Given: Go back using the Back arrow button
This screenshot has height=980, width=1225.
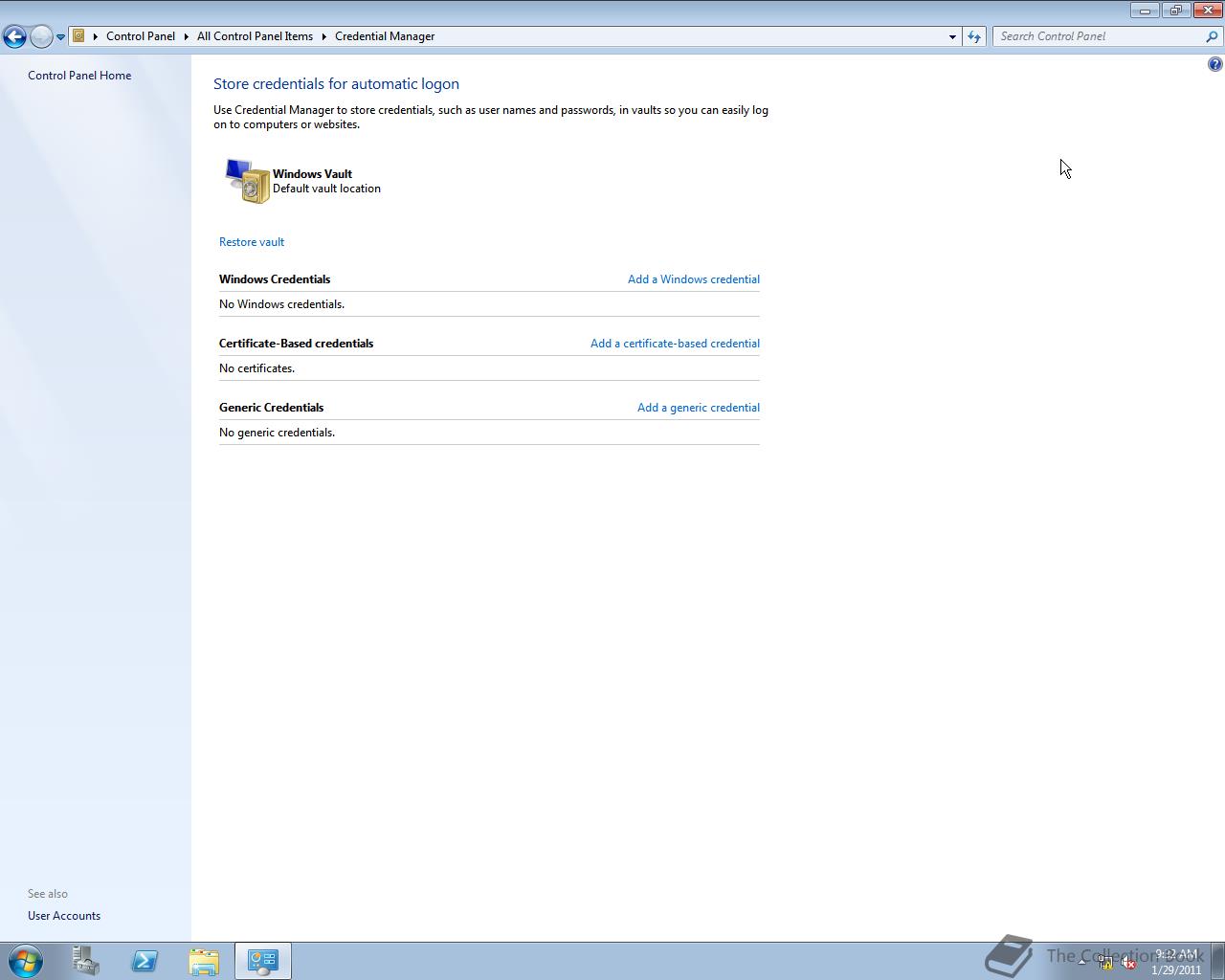Looking at the screenshot, I should tap(14, 36).
